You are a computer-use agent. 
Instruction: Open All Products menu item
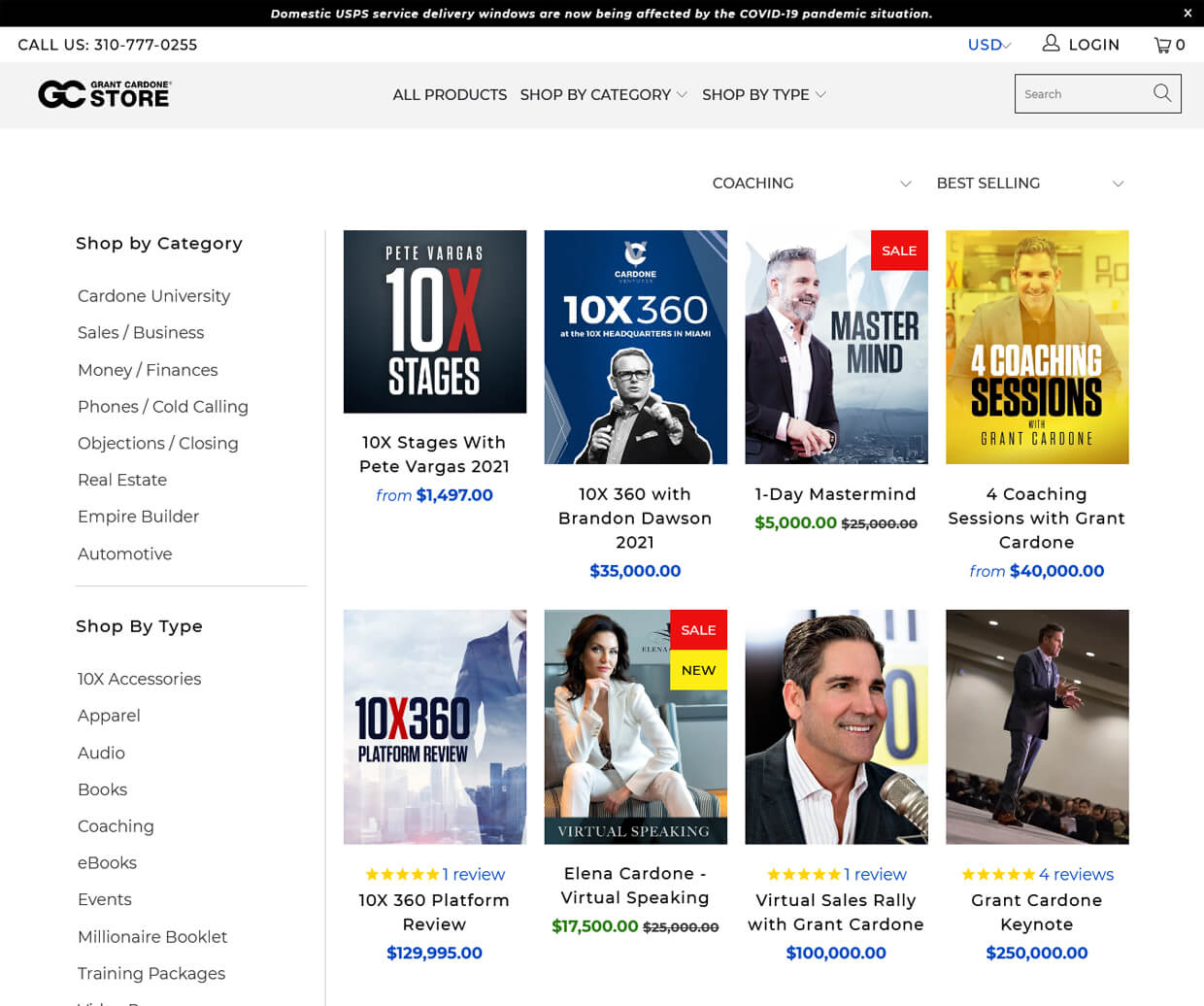450,95
